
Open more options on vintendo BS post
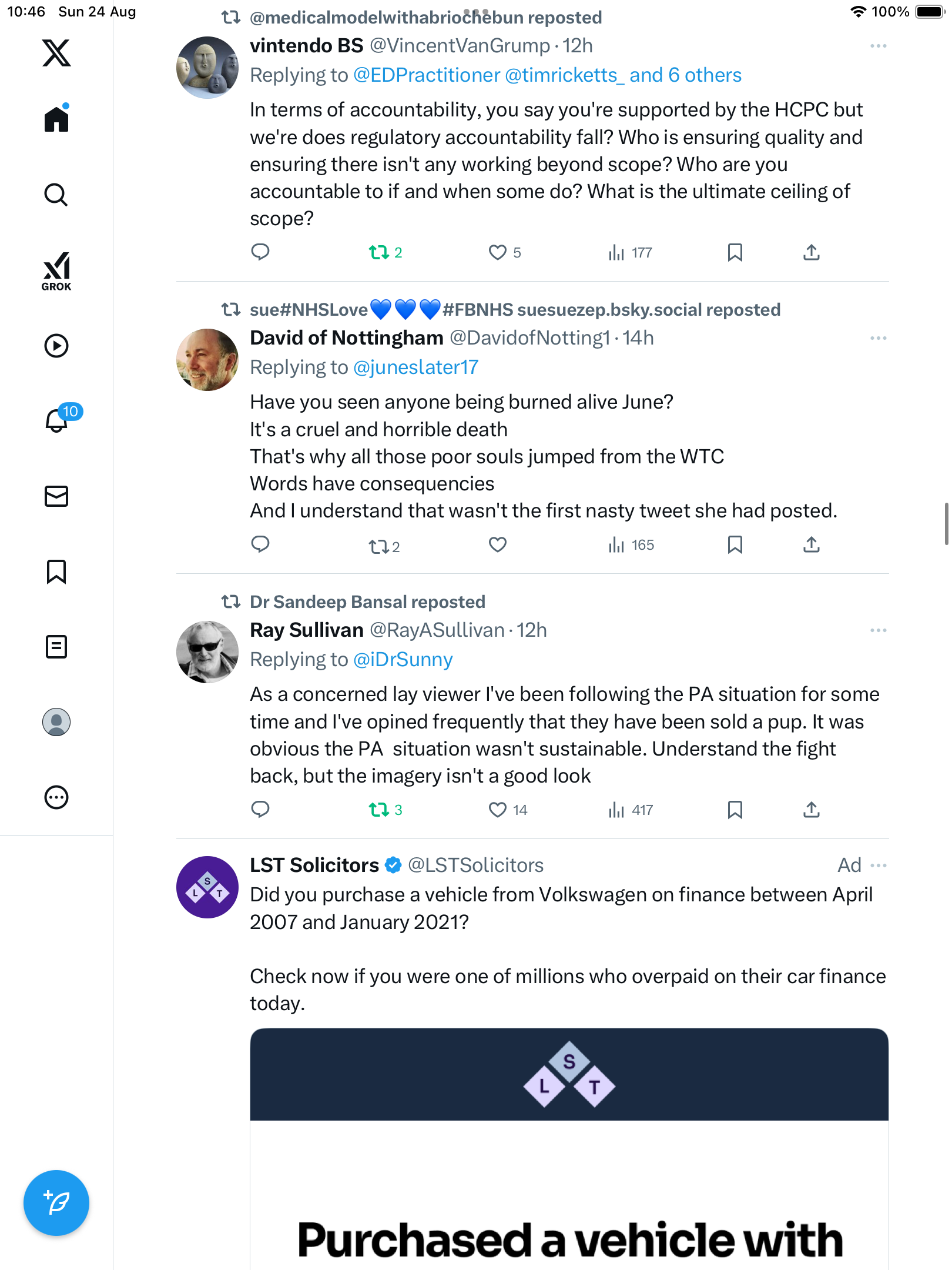878,46
